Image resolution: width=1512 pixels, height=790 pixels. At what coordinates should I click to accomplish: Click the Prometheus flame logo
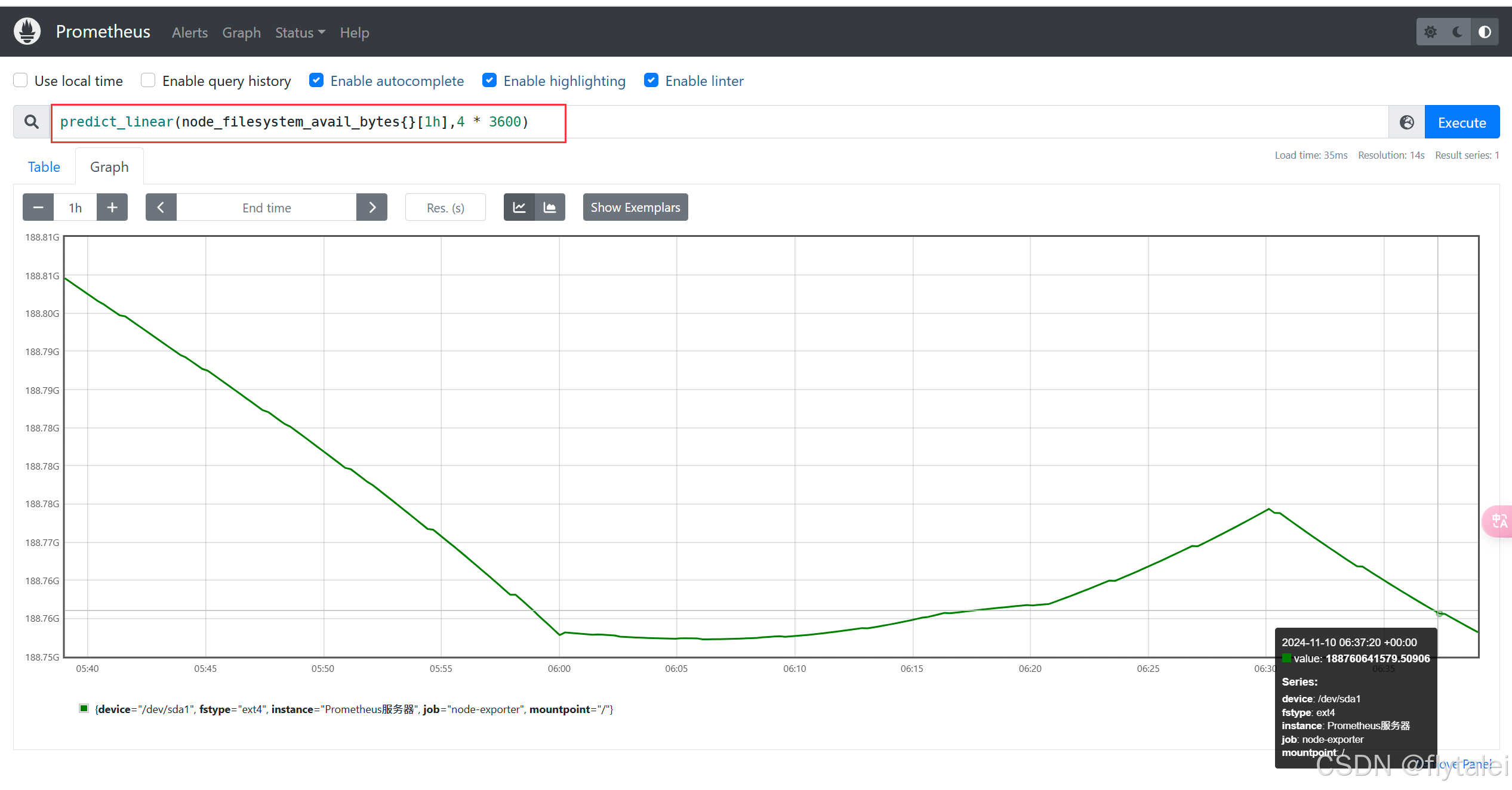27,32
